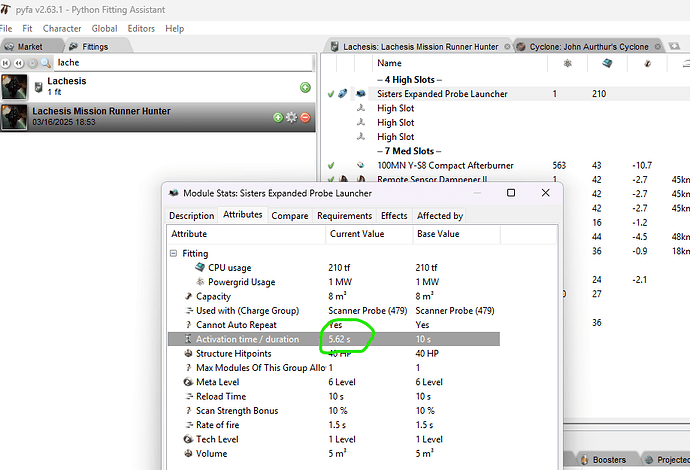Click the CPU usage chip icon in attributes
The width and height of the screenshot is (690, 470).
(200, 267)
